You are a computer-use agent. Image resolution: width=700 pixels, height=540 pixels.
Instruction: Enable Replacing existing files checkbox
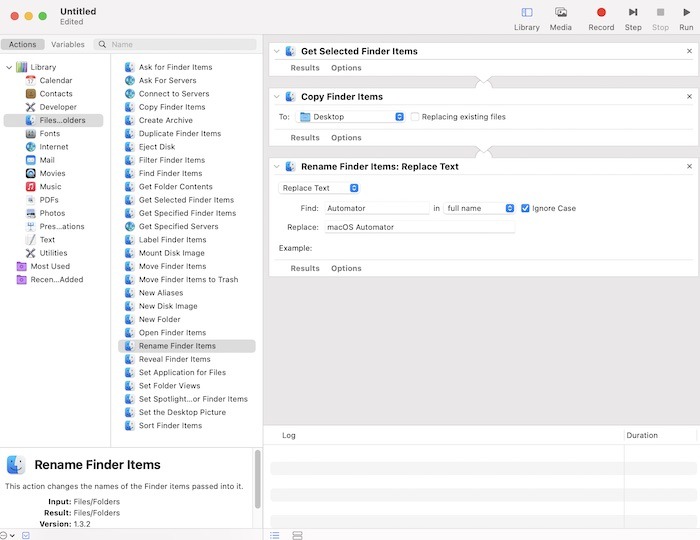415,116
